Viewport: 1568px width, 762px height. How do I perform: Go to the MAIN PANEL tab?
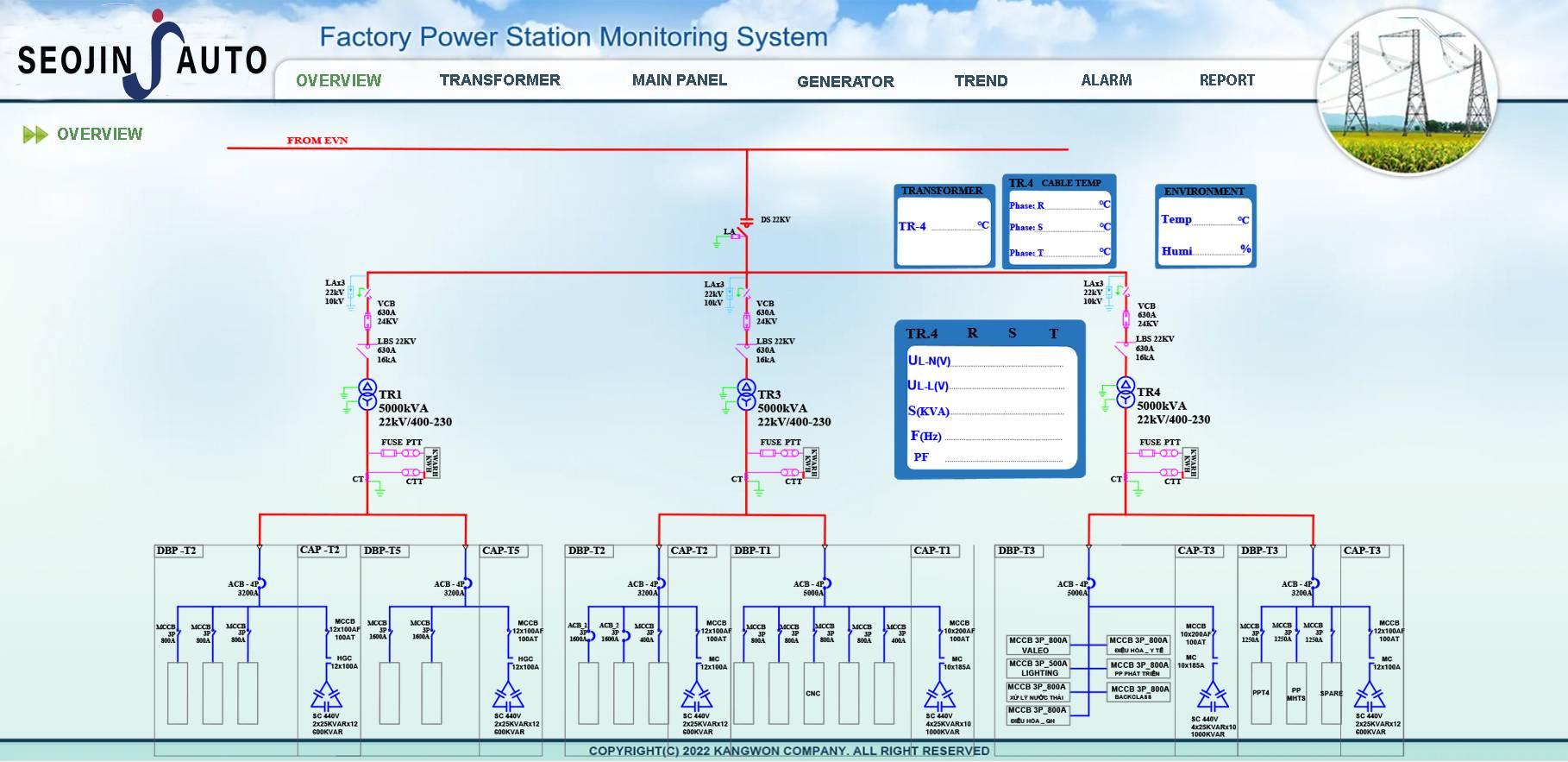click(x=679, y=80)
